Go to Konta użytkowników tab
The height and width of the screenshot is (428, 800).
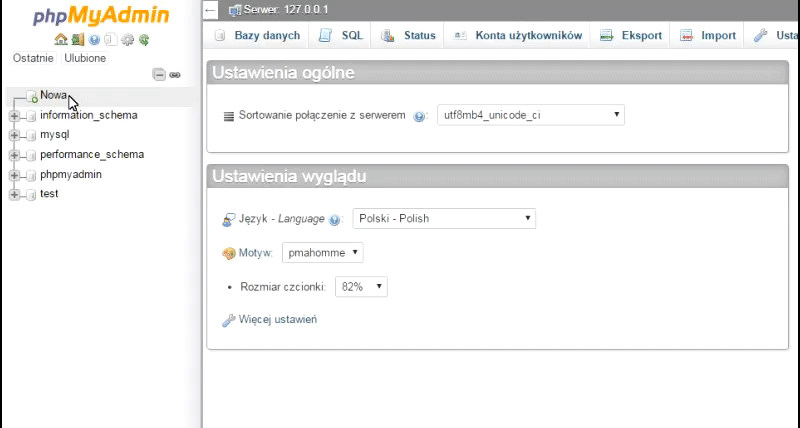(x=517, y=35)
